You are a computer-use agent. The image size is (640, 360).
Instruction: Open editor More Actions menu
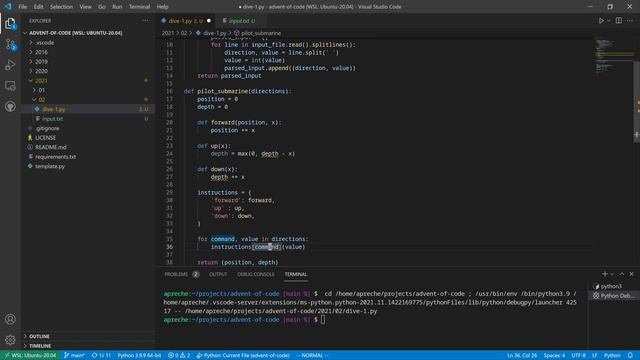pos(630,21)
